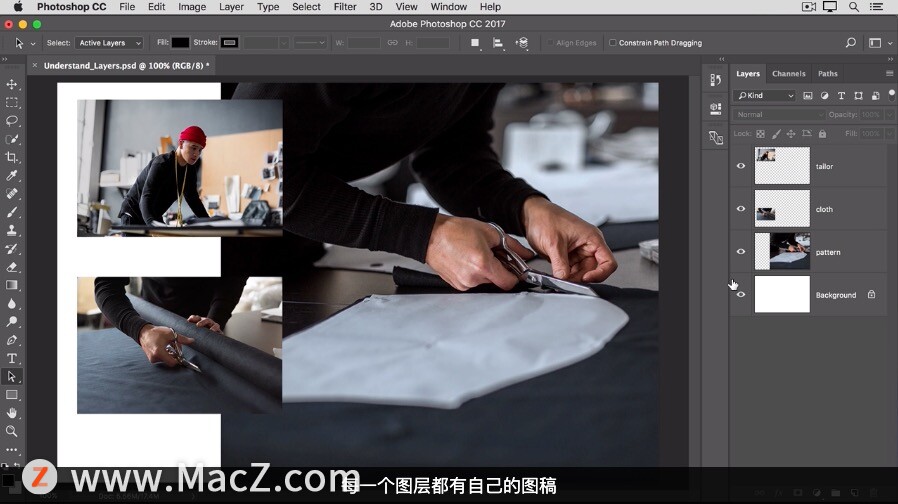Screen dimensions: 898x504
Task: Open the Properties panel icon
Action: point(715,108)
